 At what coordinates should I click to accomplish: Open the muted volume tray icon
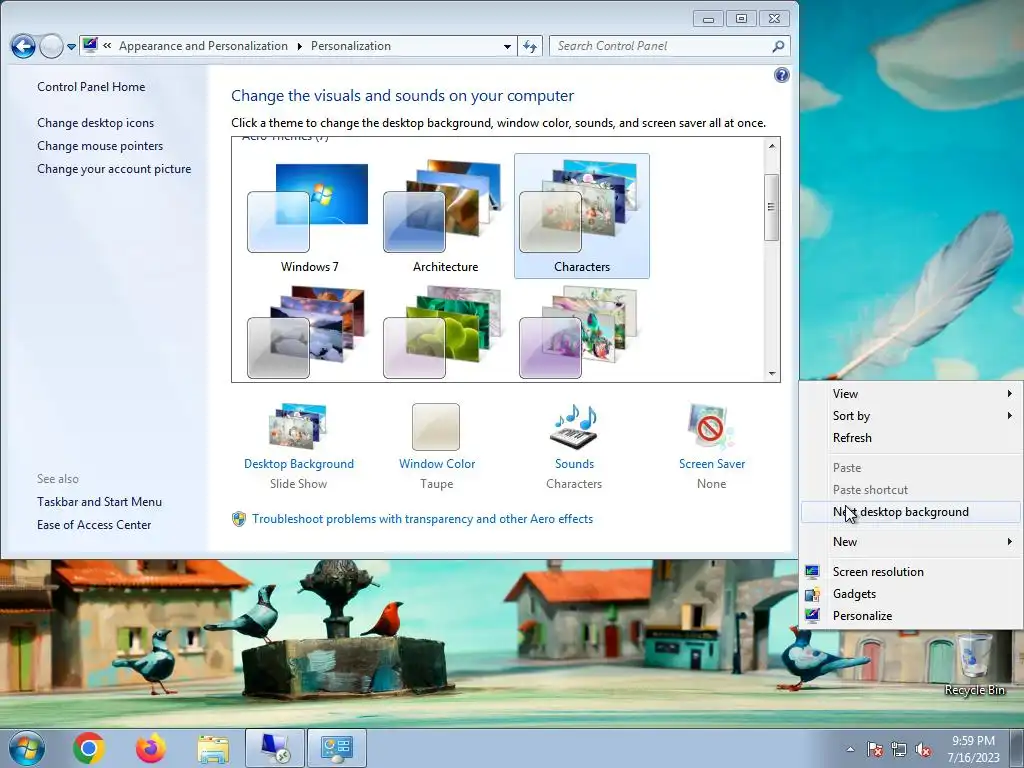923,749
